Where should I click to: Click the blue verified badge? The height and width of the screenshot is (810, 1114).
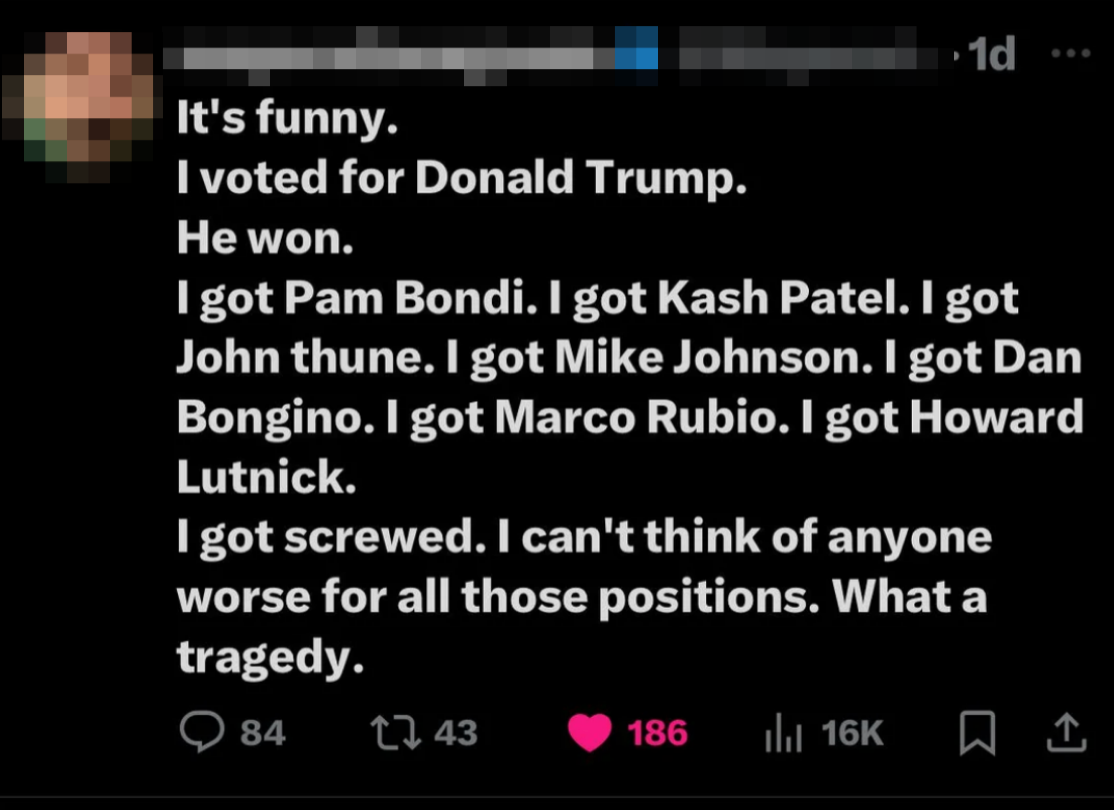pos(636,52)
